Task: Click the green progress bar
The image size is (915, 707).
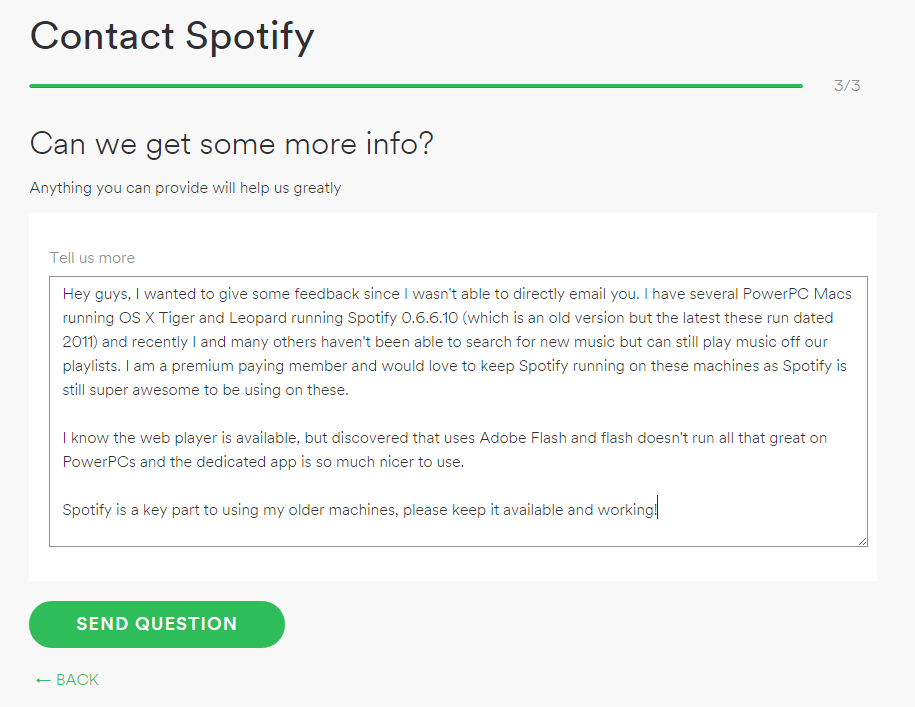Action: [x=415, y=86]
